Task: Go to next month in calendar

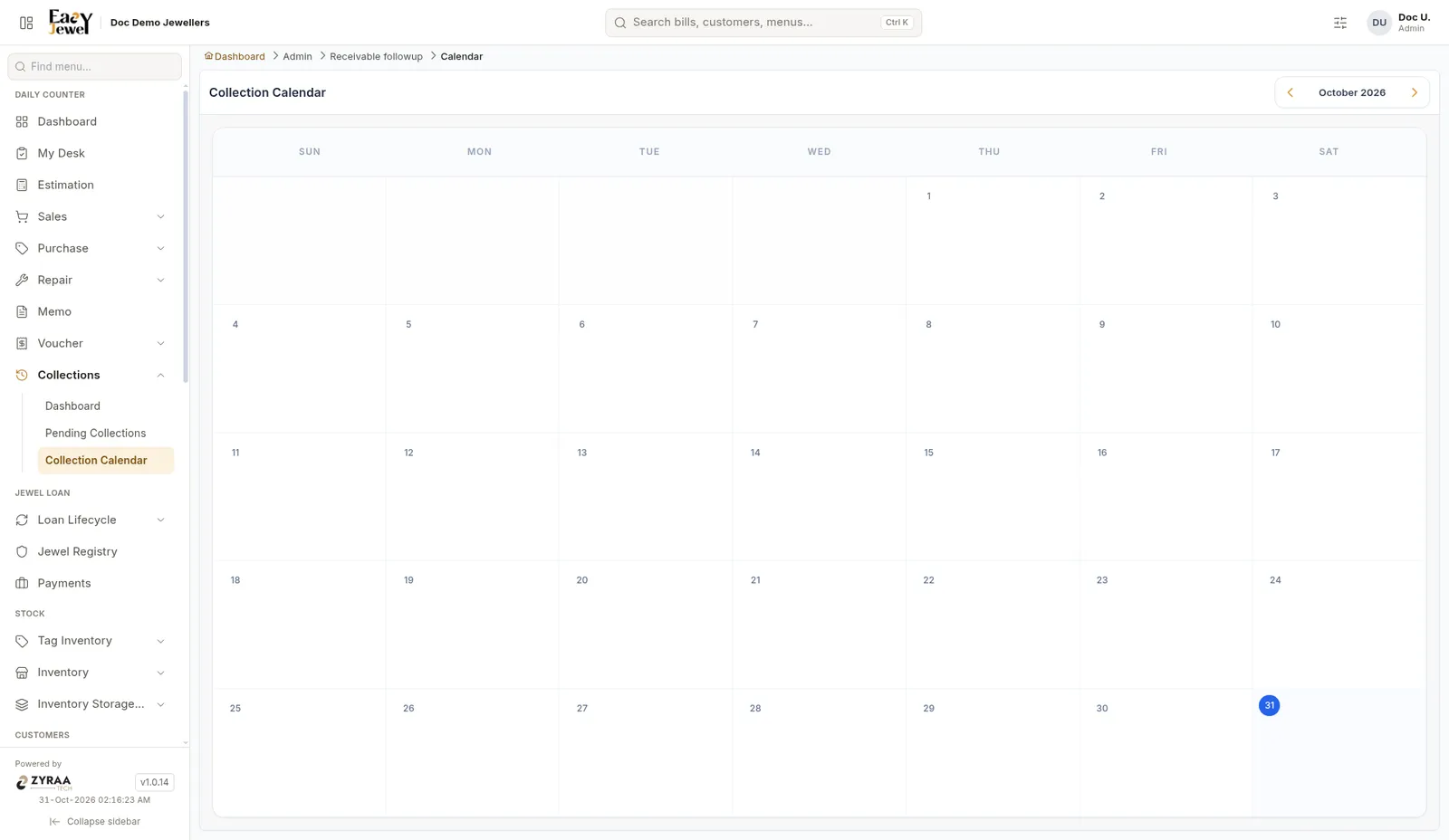Action: 1414,92
